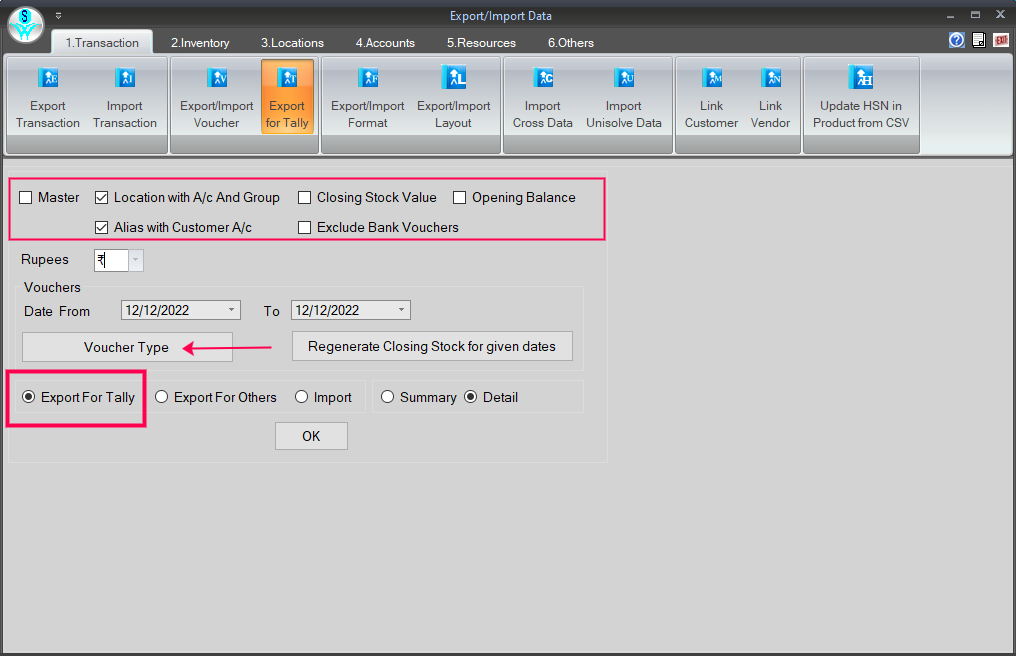This screenshot has width=1016, height=656.
Task: Click the calculator icon near help
Action: 979,40
